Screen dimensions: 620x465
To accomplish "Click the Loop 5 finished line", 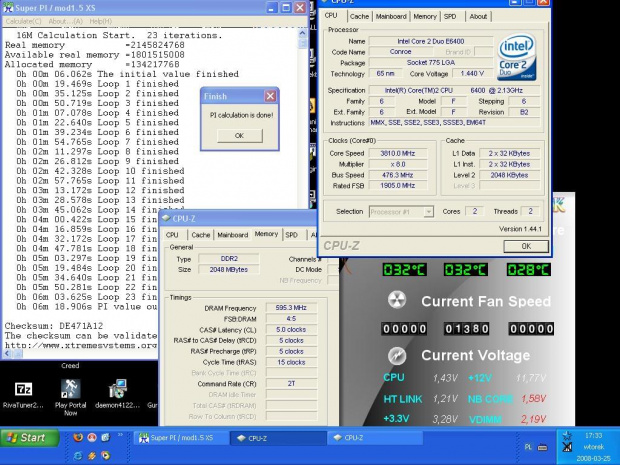I will point(98,123).
